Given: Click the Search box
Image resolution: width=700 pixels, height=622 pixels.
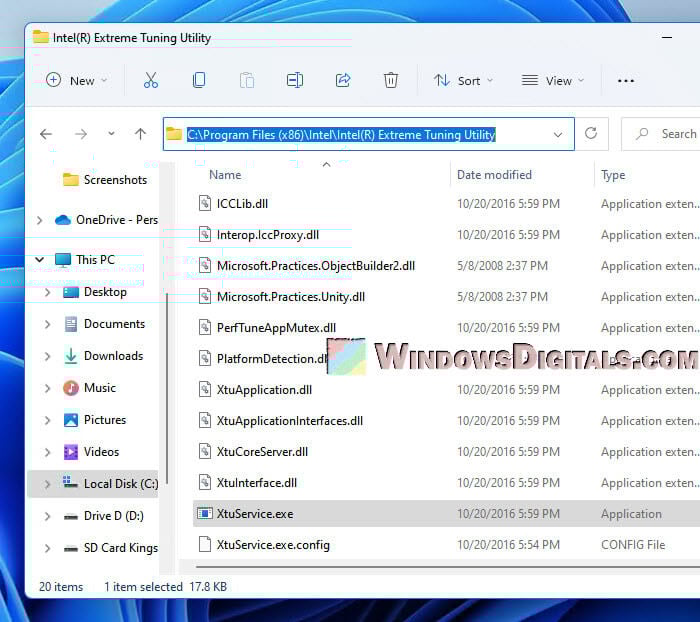Looking at the screenshot, I should click(661, 134).
